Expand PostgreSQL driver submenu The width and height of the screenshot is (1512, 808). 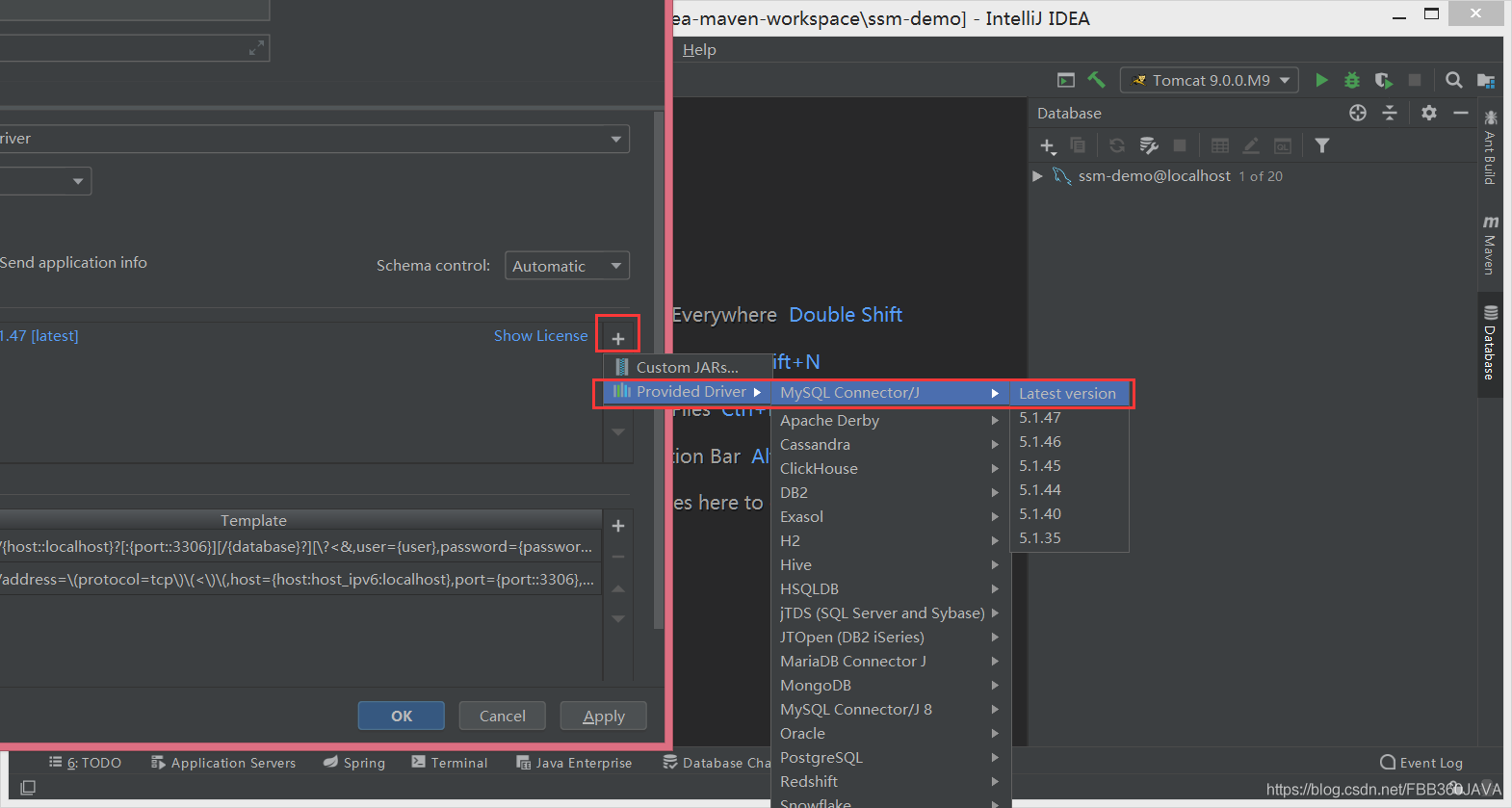click(889, 758)
